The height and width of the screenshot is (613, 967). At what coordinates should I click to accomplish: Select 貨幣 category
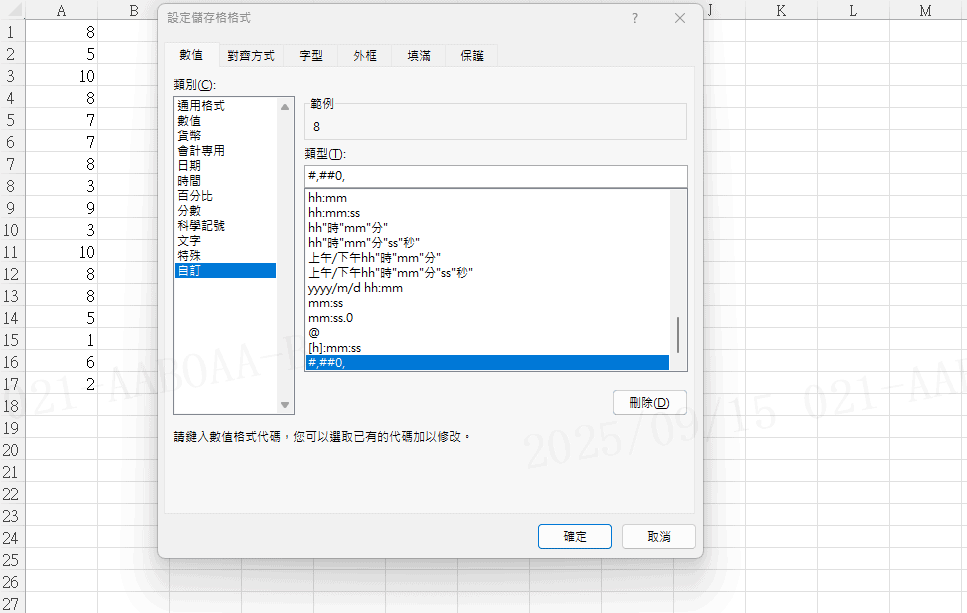(189, 136)
